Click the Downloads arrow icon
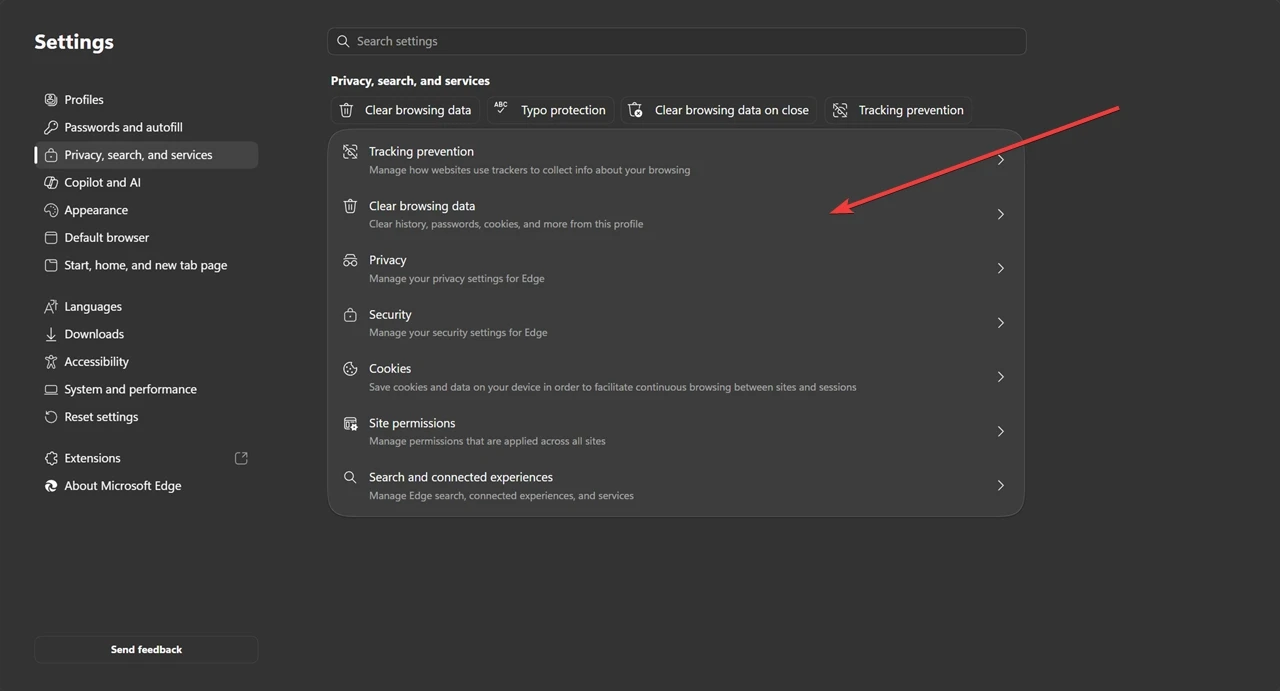Screen dimensions: 1280x691 tap(51, 334)
